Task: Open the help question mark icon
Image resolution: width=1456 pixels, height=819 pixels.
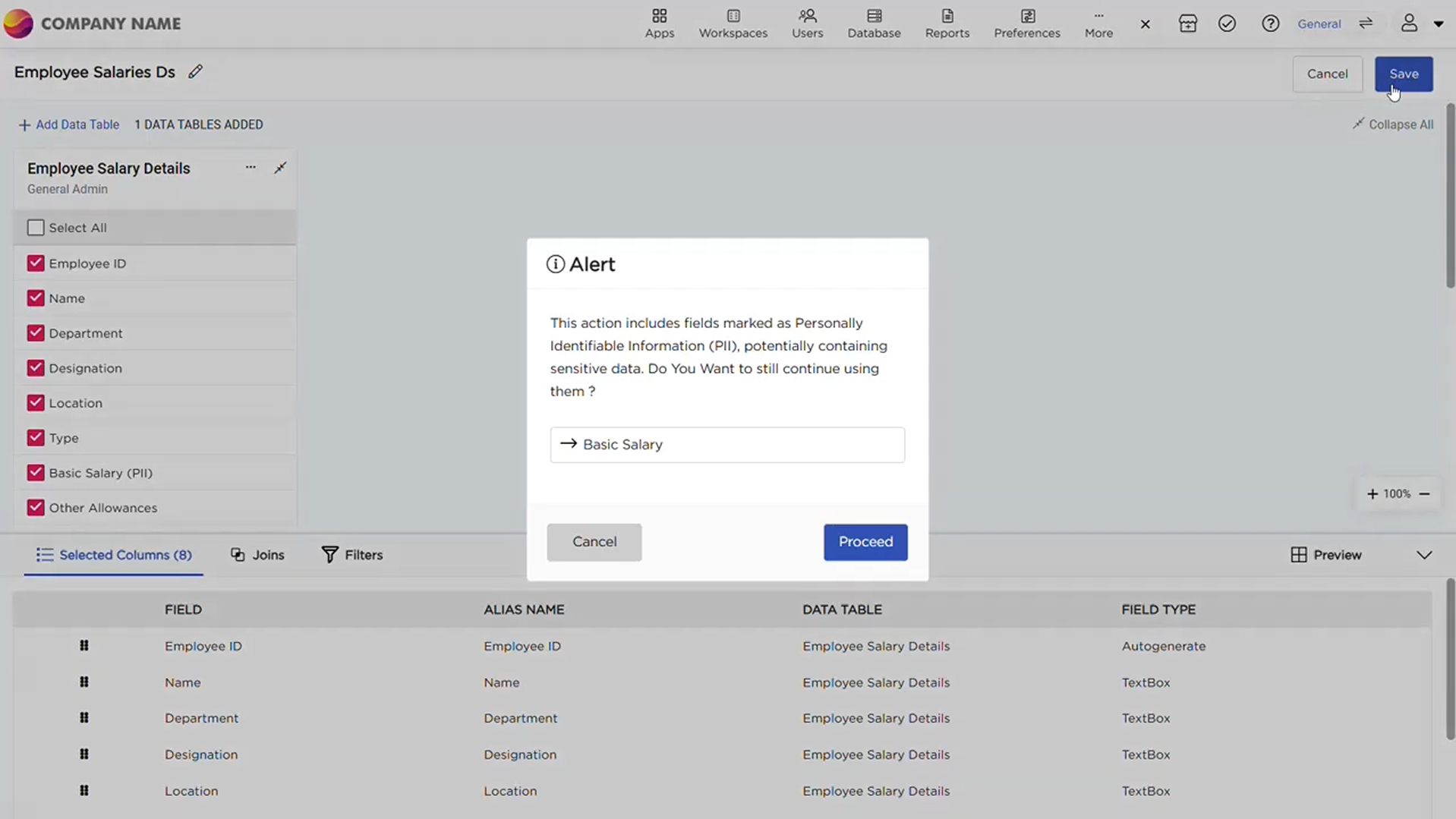Action: tap(1270, 24)
